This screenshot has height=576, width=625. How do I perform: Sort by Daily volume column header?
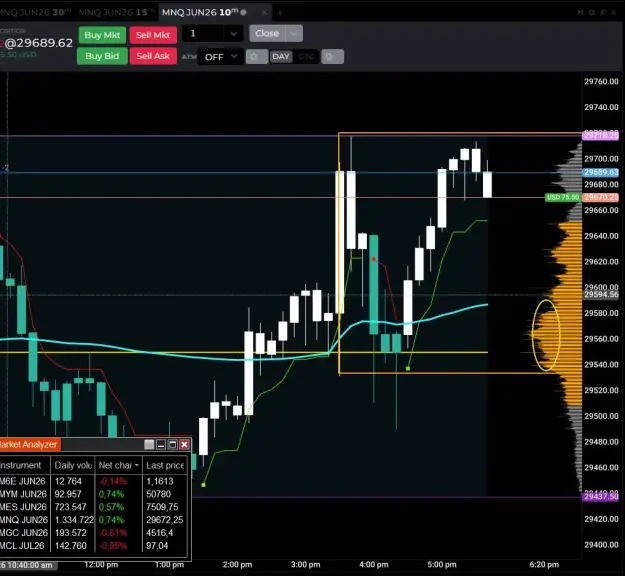73,465
